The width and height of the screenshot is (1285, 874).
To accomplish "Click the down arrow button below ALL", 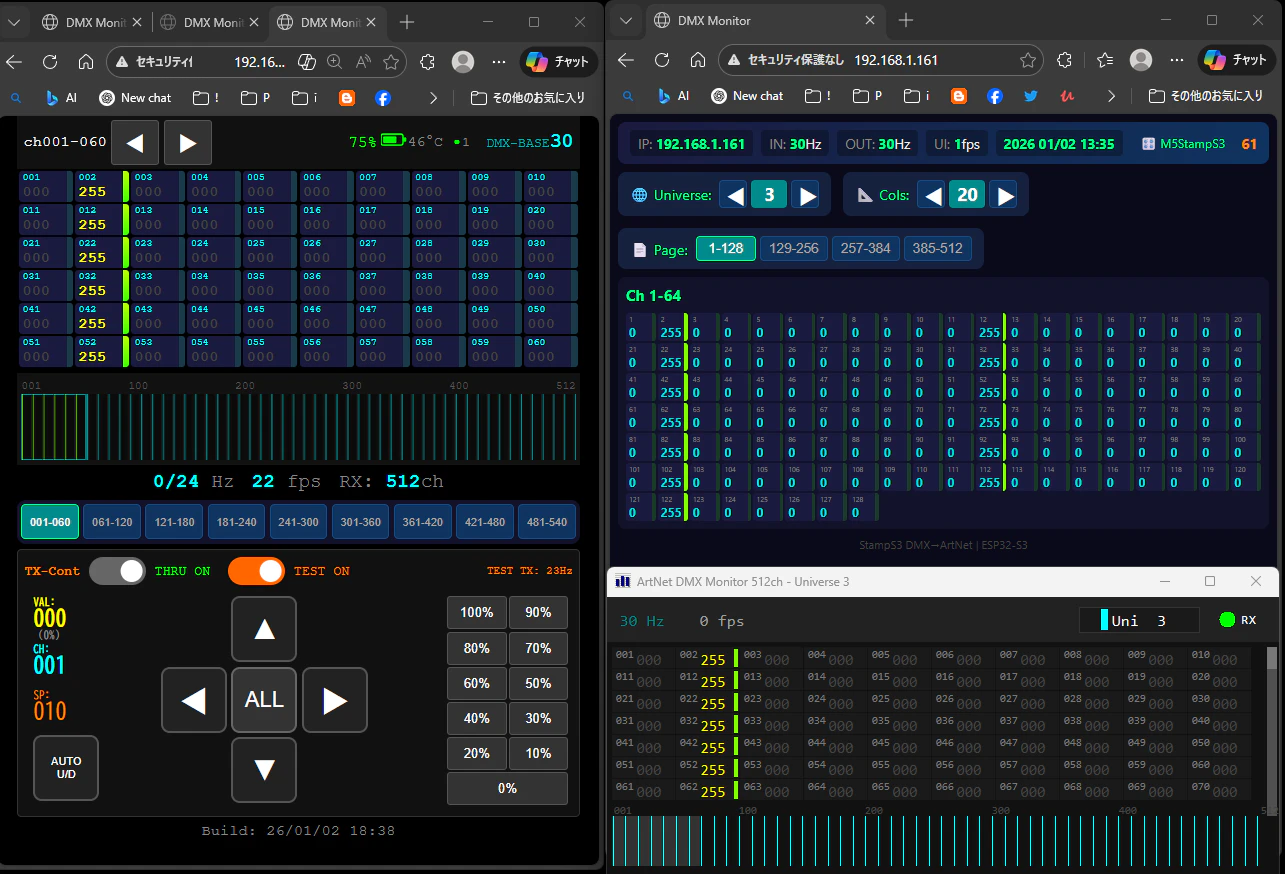I will tap(264, 770).
